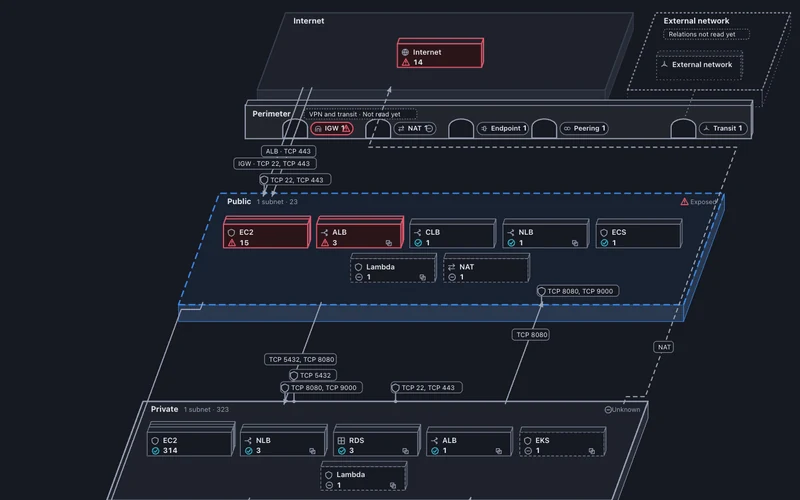This screenshot has width=800, height=500.
Task: Open the NAT node in Public subnet
Action: tap(487, 269)
